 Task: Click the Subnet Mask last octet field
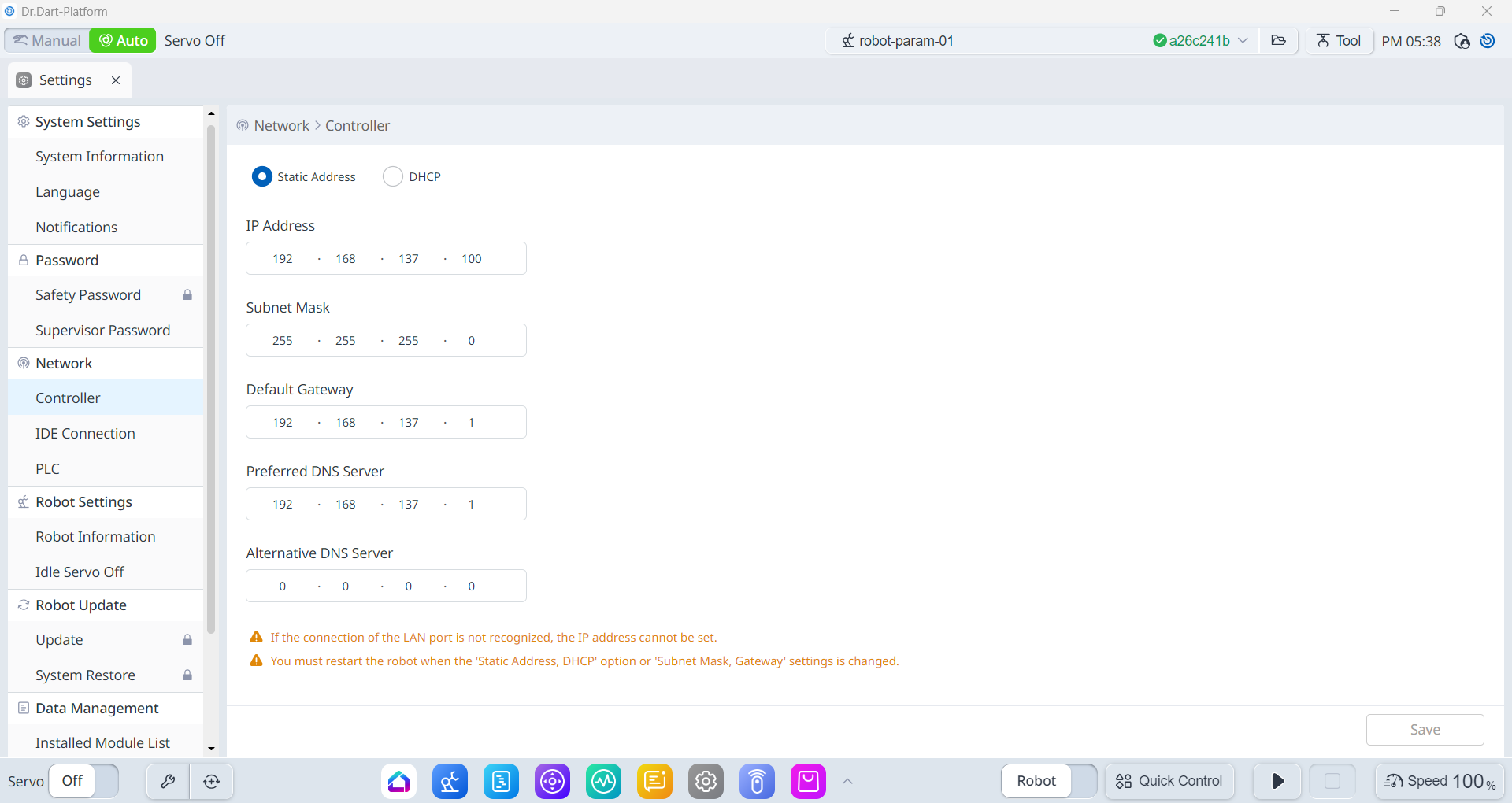point(472,341)
